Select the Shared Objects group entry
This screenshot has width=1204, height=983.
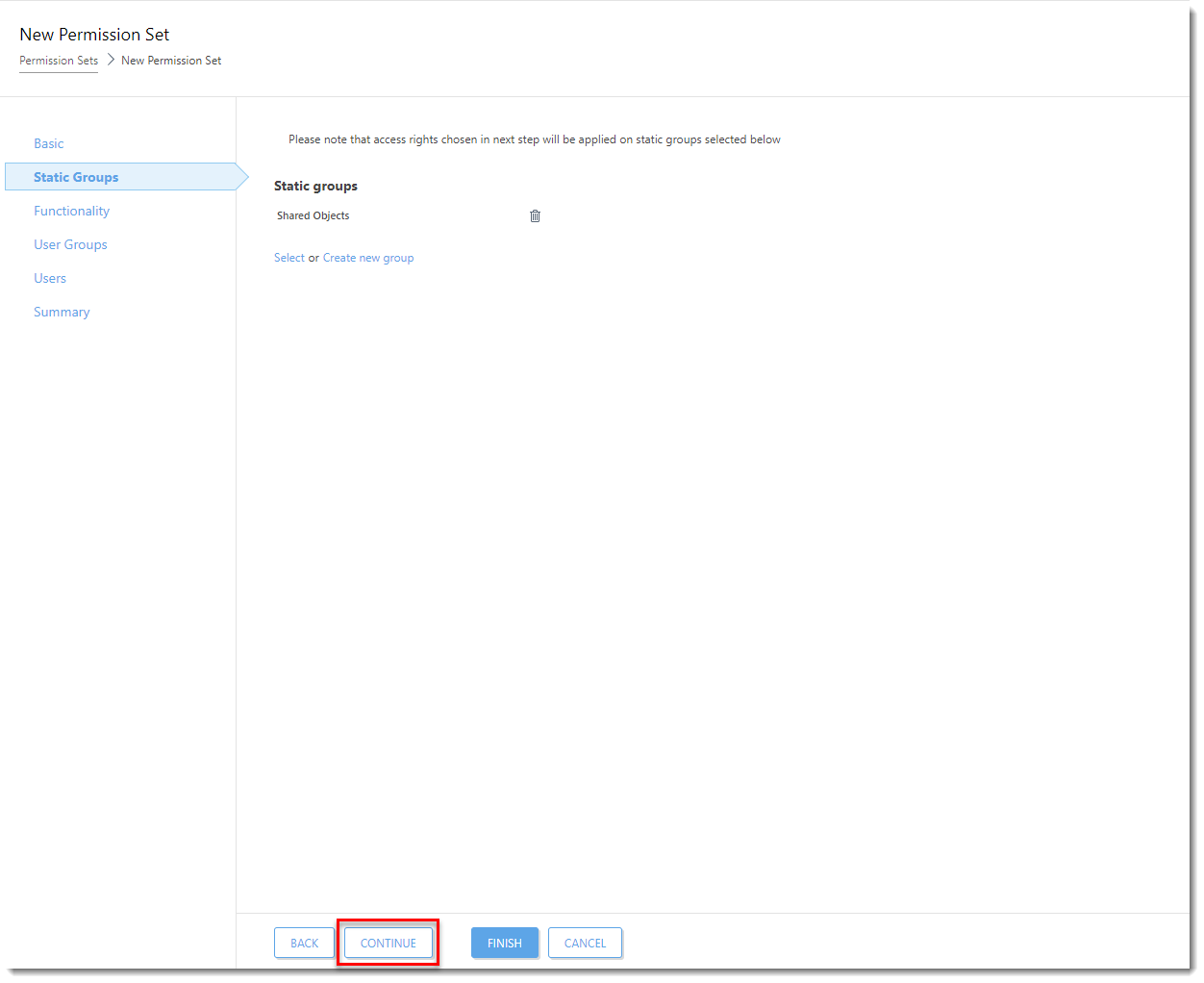tap(314, 216)
